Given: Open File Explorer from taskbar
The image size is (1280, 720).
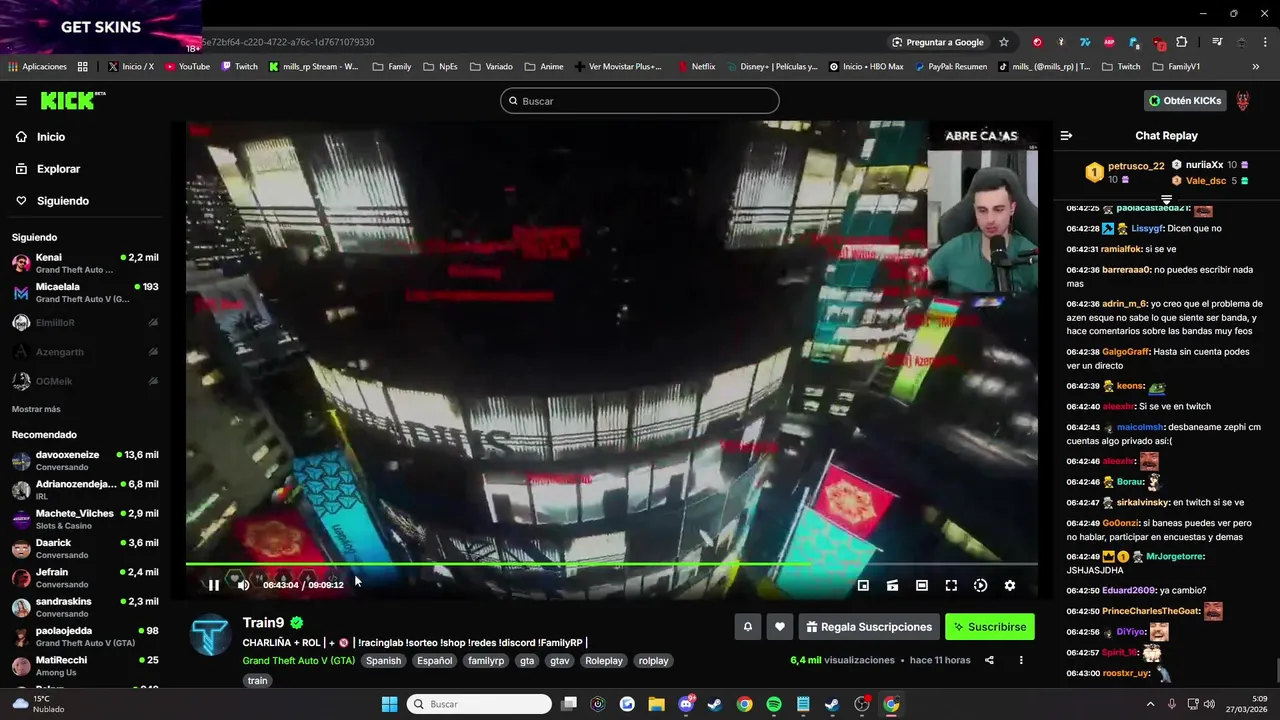Looking at the screenshot, I should click(x=656, y=704).
